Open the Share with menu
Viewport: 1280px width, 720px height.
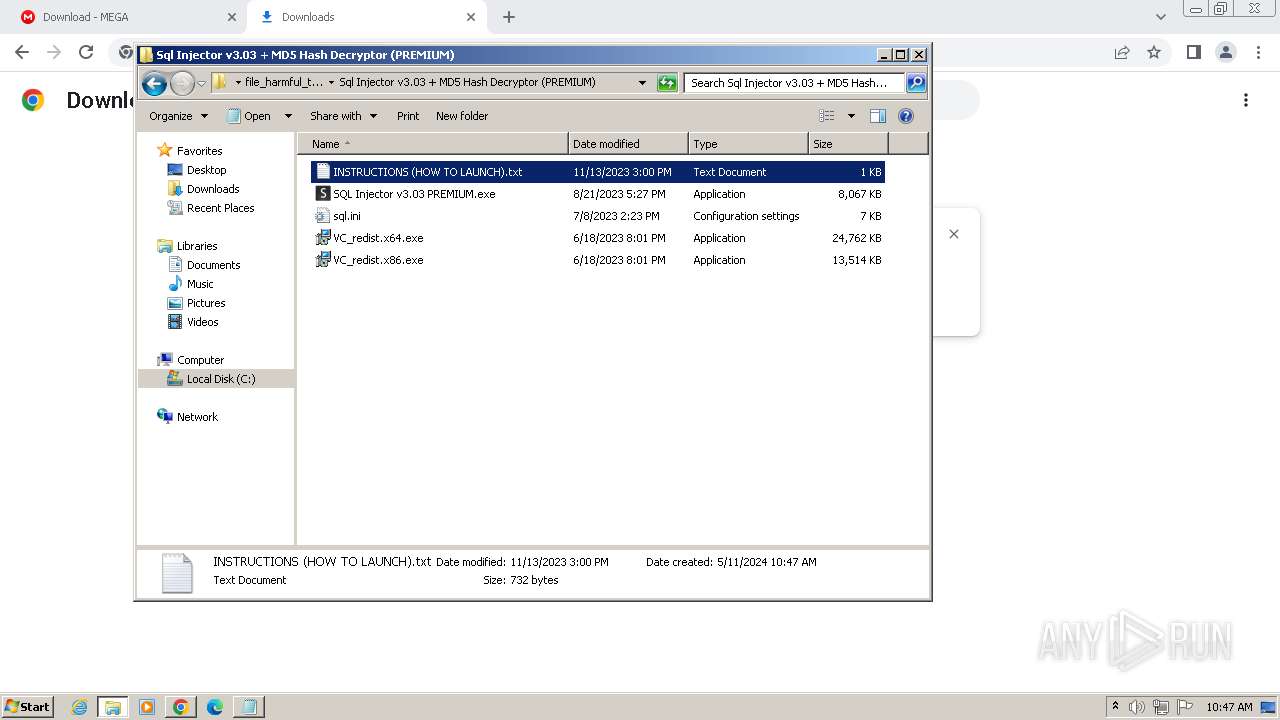pos(343,116)
